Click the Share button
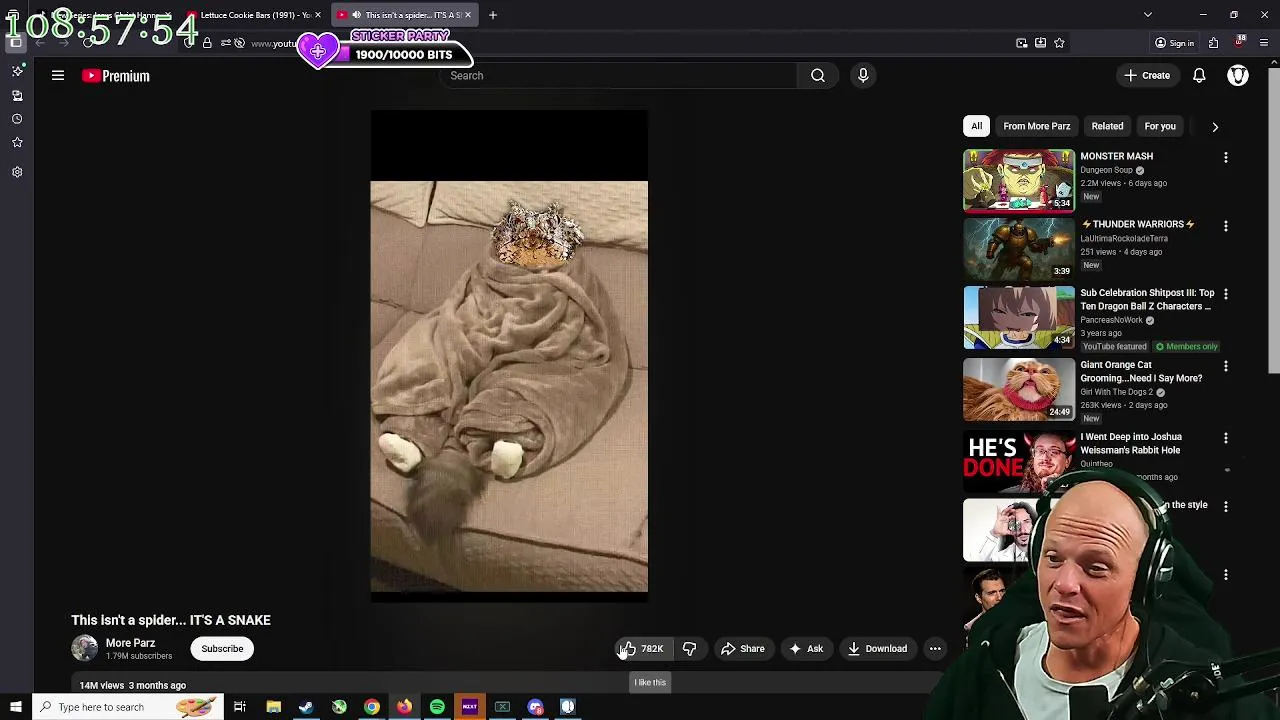Screen dimensions: 1280x720 (744, 649)
